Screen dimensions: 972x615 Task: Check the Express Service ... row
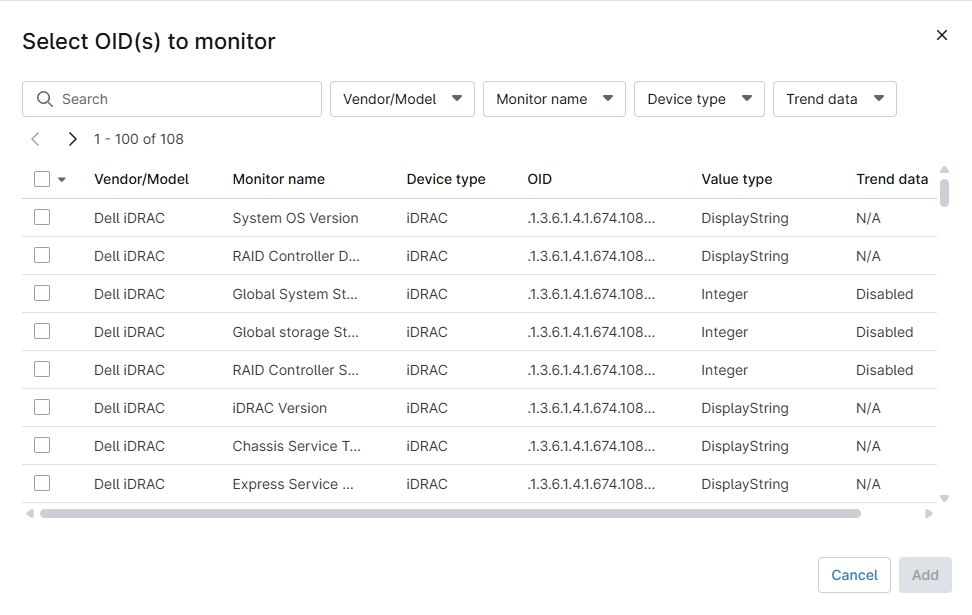(x=42, y=484)
